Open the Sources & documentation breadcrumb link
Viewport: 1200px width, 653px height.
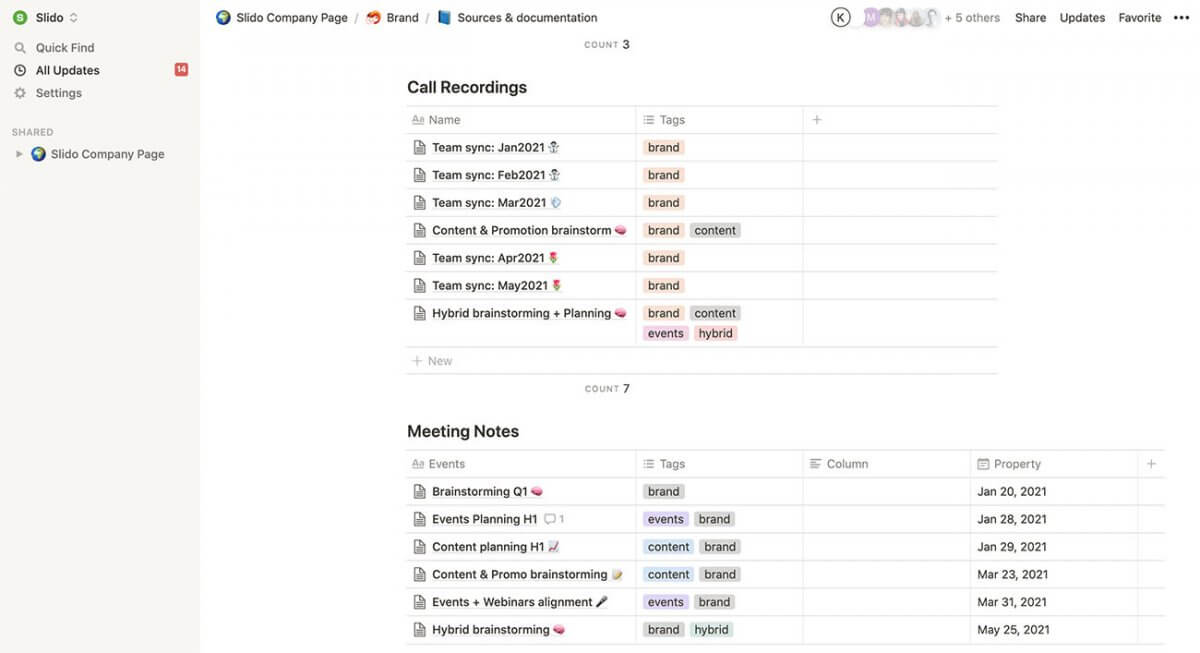[x=525, y=17]
